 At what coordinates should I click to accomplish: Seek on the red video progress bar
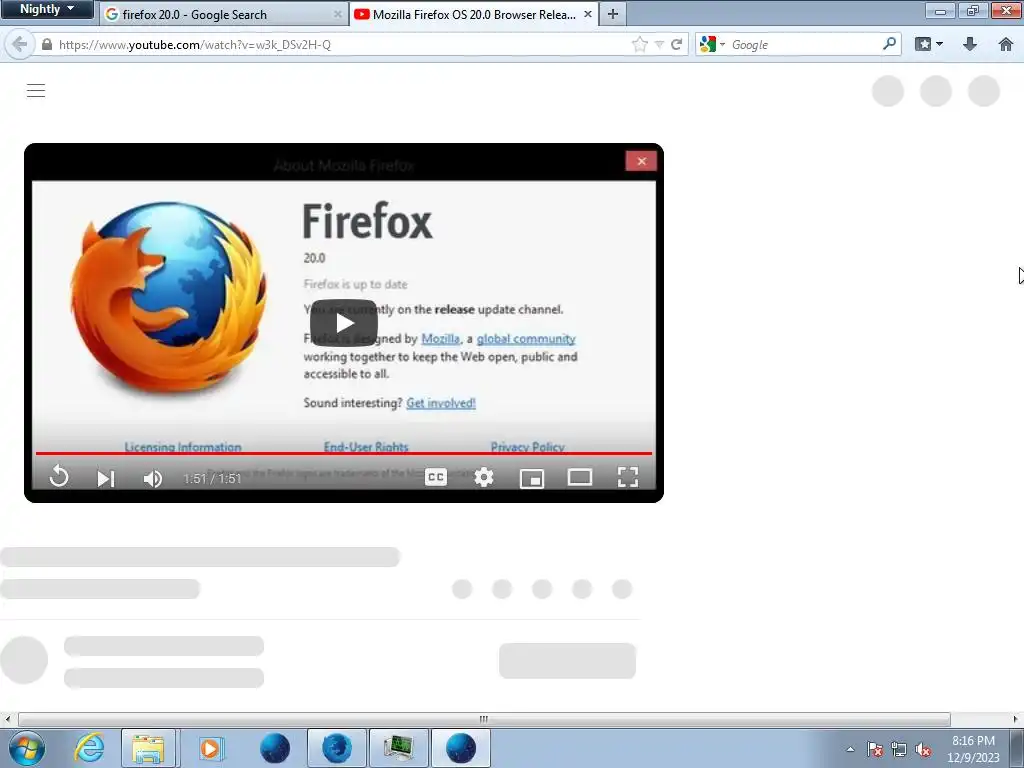pos(344,453)
